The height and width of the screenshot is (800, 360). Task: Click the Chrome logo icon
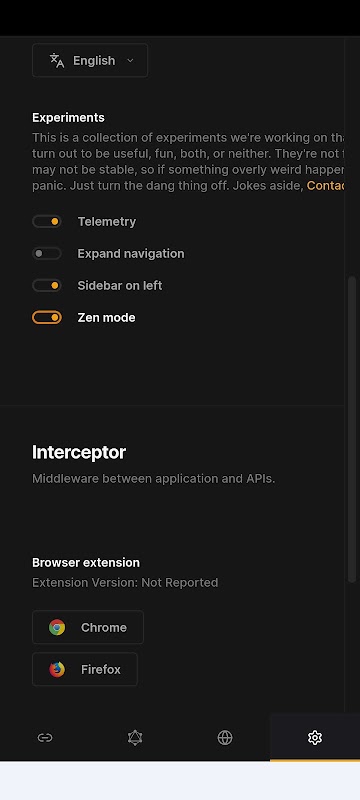click(x=57, y=627)
